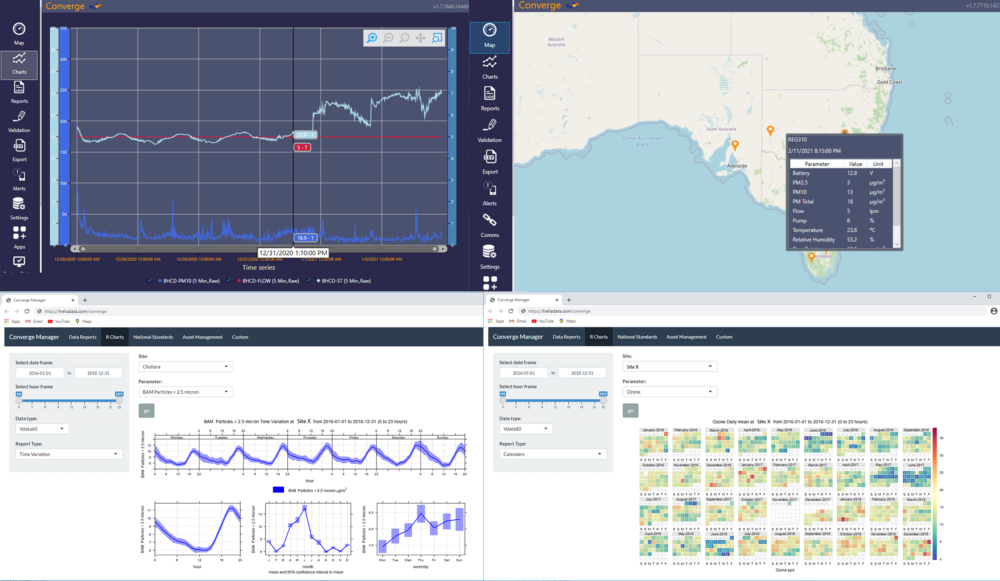Screen dimensions: 1000x581
Task: Switch to the National Standards tab
Action: 152,337
